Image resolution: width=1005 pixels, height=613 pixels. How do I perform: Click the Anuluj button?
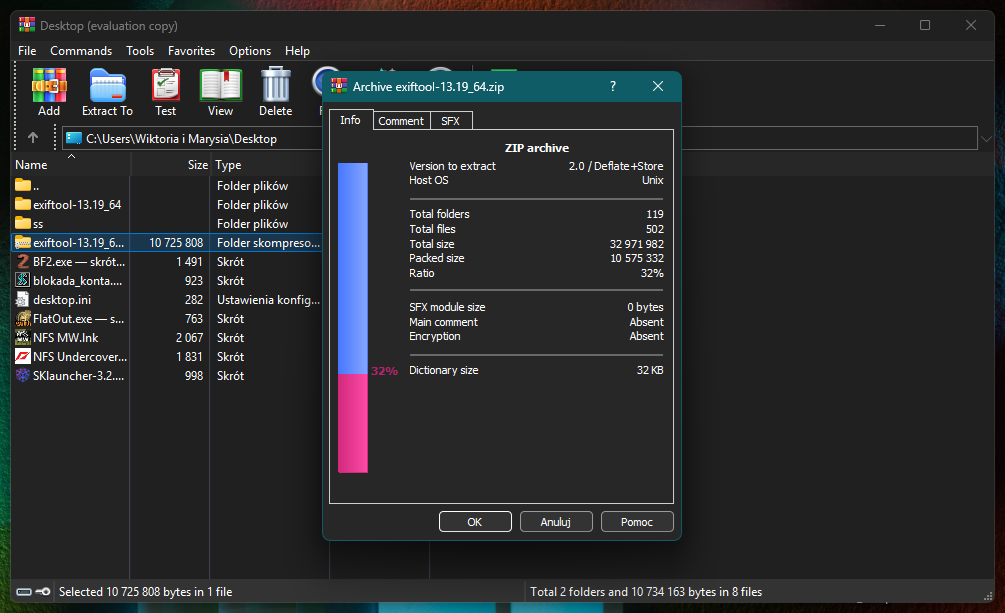(555, 522)
